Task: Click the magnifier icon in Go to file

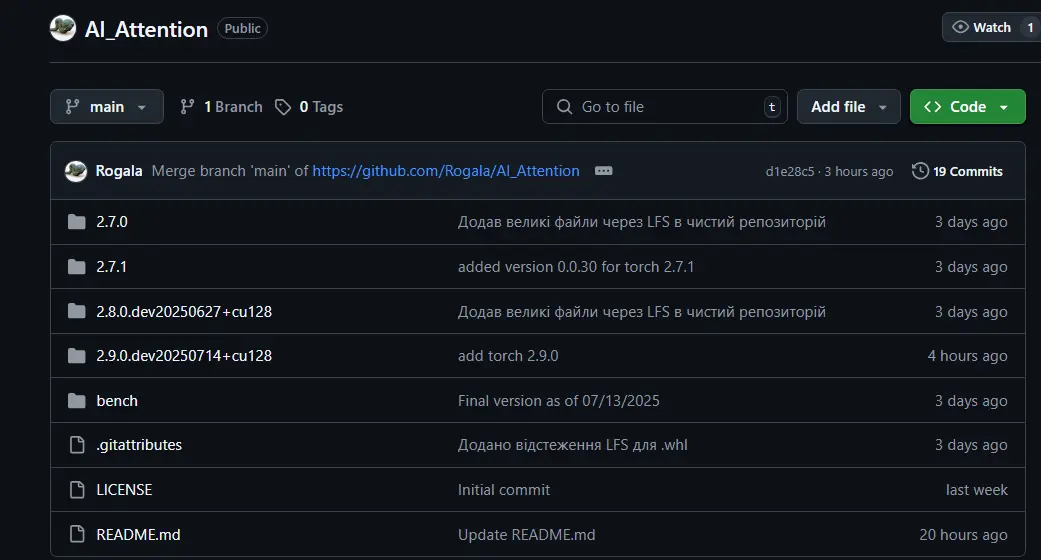Action: coord(564,106)
